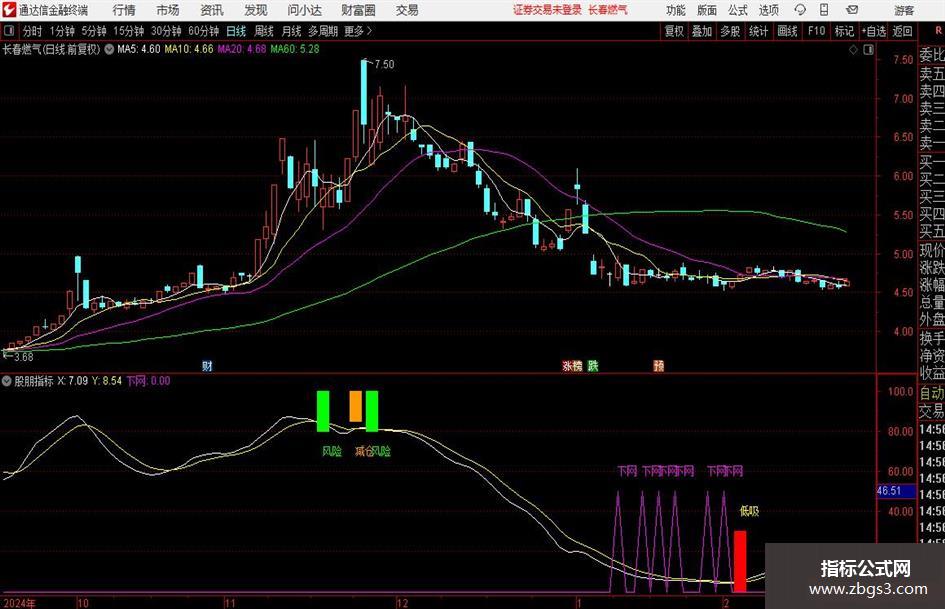Click the red 低吸 signal bar
Screen dimensions: 945x609
click(739, 561)
